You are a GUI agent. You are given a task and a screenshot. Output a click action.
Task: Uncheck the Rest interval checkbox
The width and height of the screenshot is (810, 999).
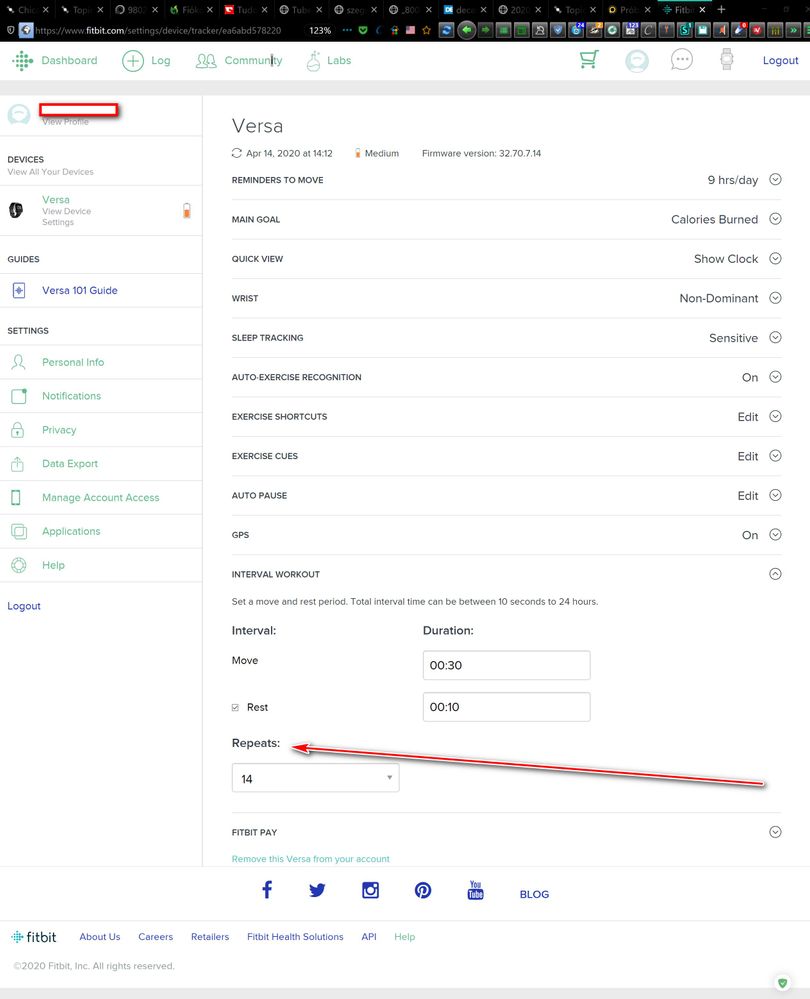tap(235, 707)
